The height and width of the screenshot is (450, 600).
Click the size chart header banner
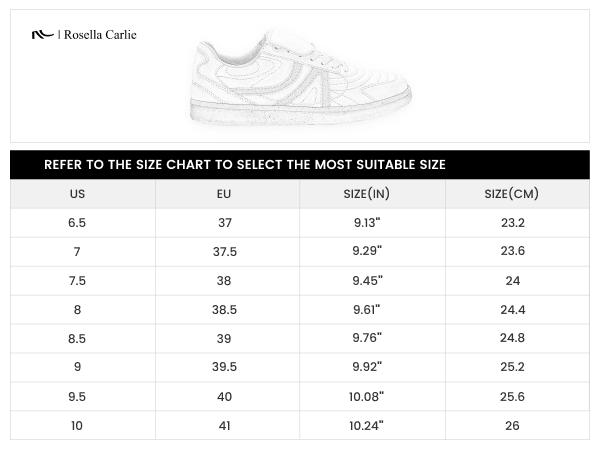300,164
